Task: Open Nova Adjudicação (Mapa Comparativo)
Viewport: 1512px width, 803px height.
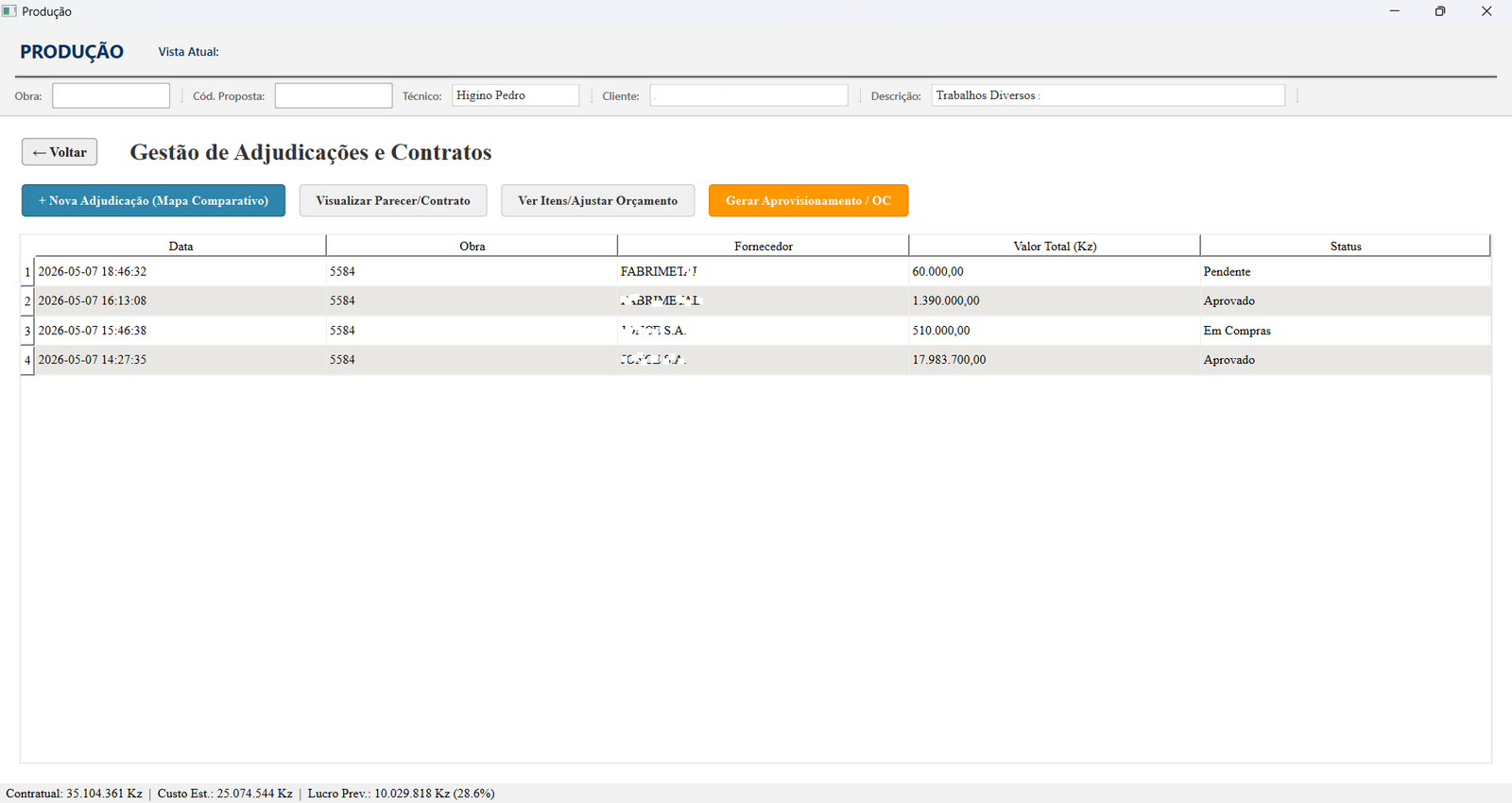Action: [153, 200]
